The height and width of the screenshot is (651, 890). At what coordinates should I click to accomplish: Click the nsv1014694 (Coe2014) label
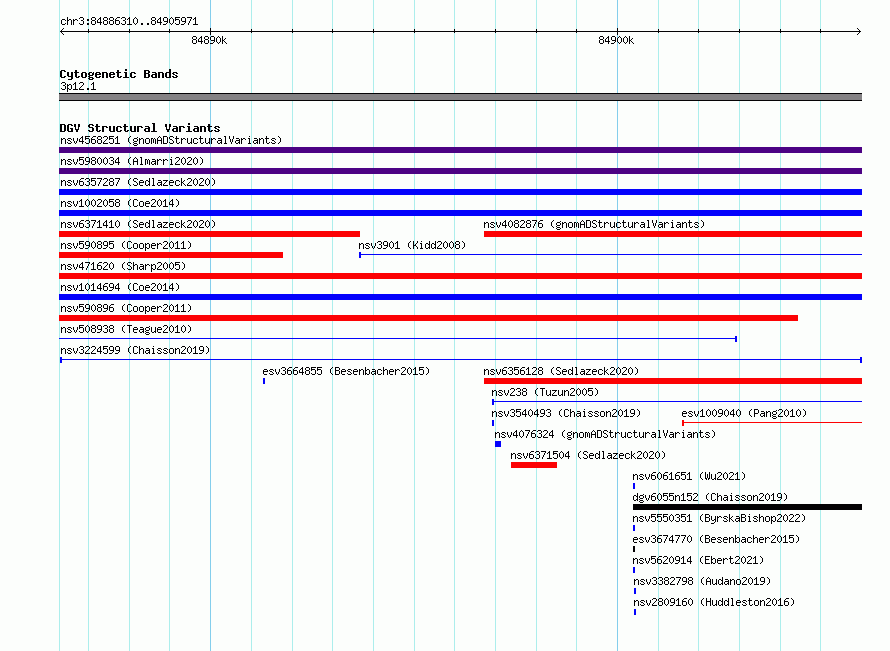click(x=120, y=287)
